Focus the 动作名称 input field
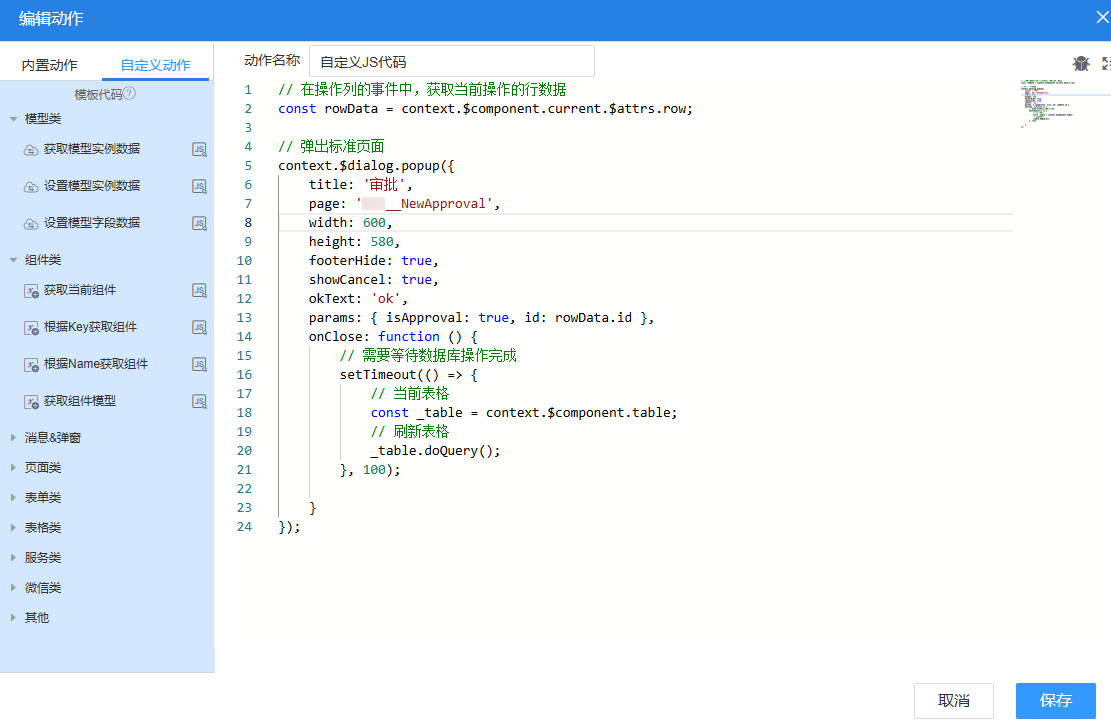The width and height of the screenshot is (1111, 725). click(452, 62)
